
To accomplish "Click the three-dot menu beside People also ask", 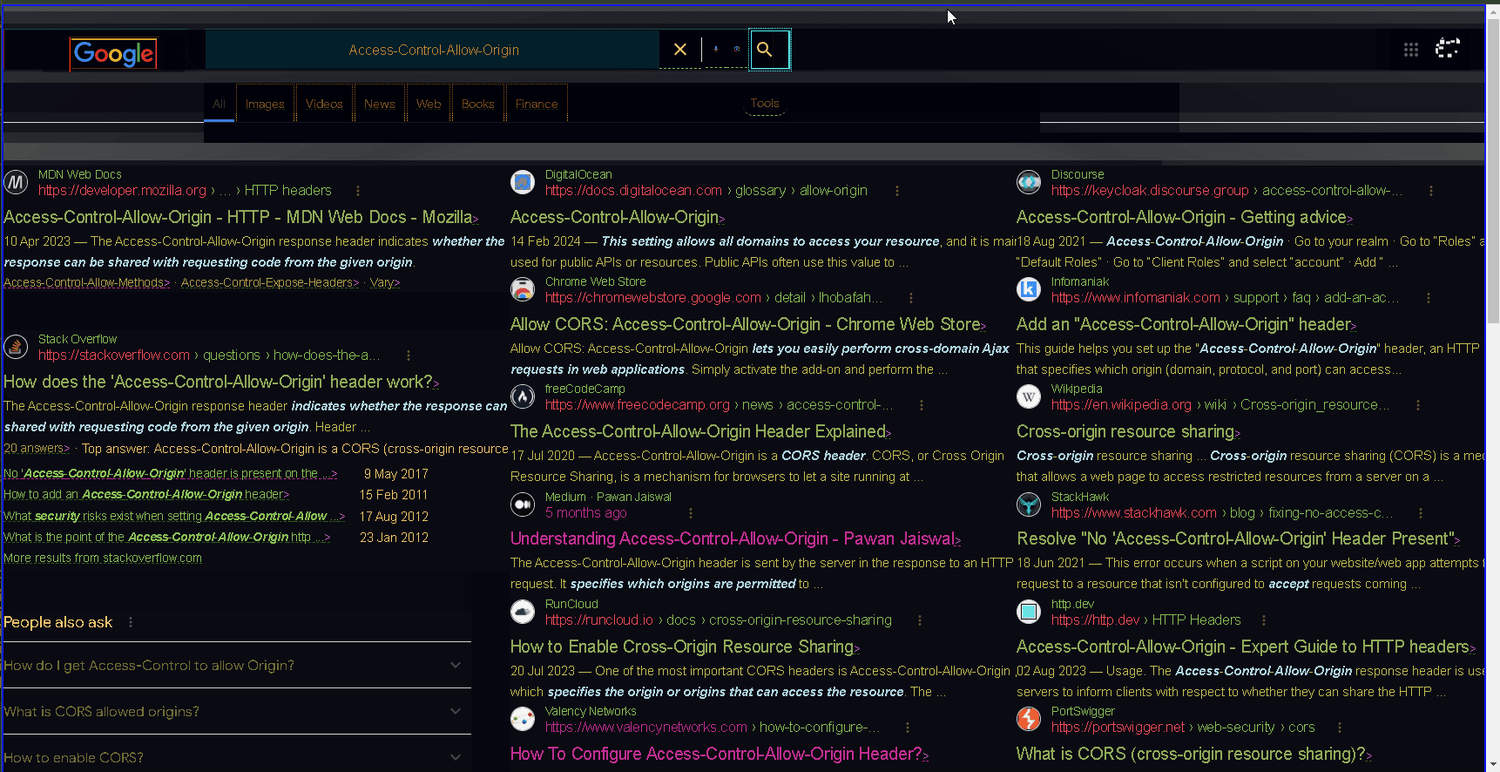I will [131, 622].
